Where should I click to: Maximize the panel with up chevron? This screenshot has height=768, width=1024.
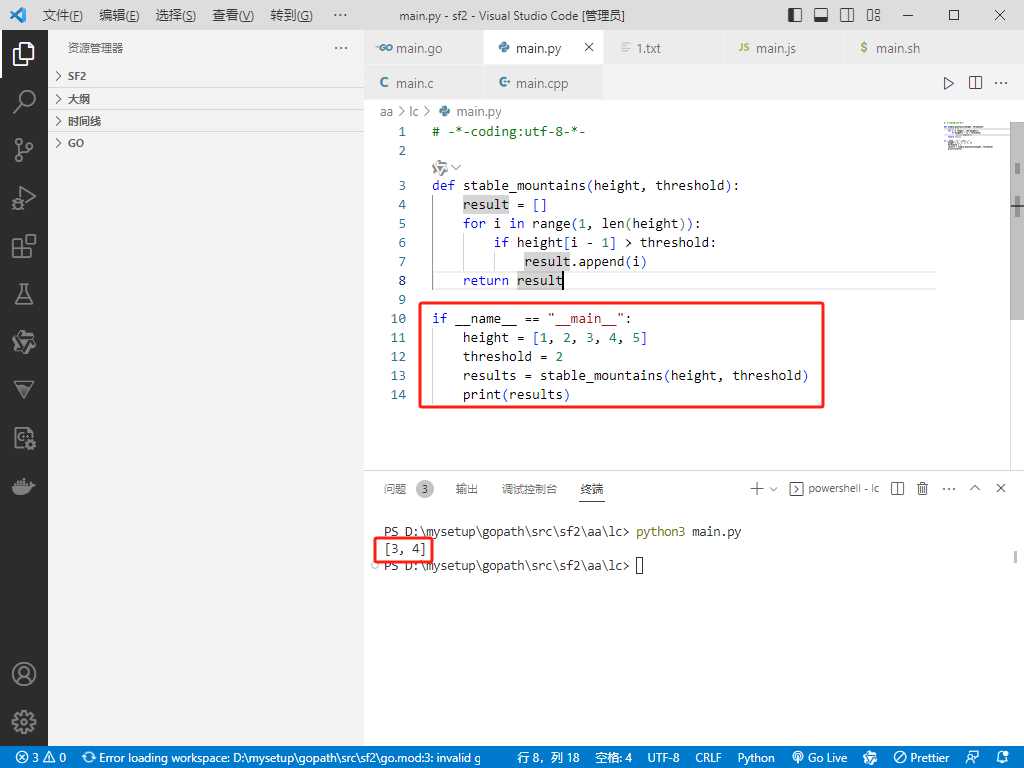click(x=974, y=488)
